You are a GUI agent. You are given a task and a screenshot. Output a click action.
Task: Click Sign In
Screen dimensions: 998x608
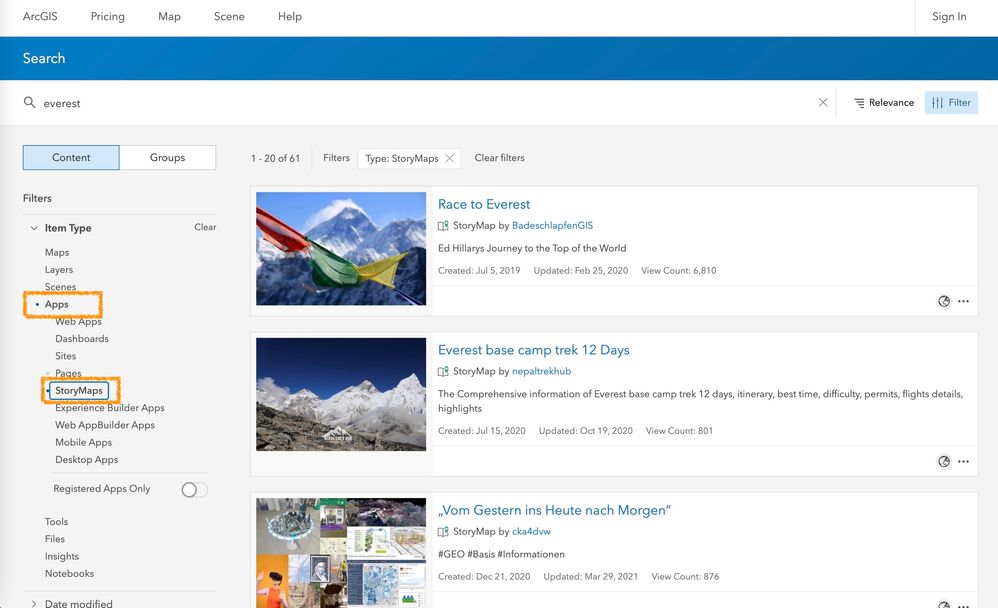click(949, 17)
